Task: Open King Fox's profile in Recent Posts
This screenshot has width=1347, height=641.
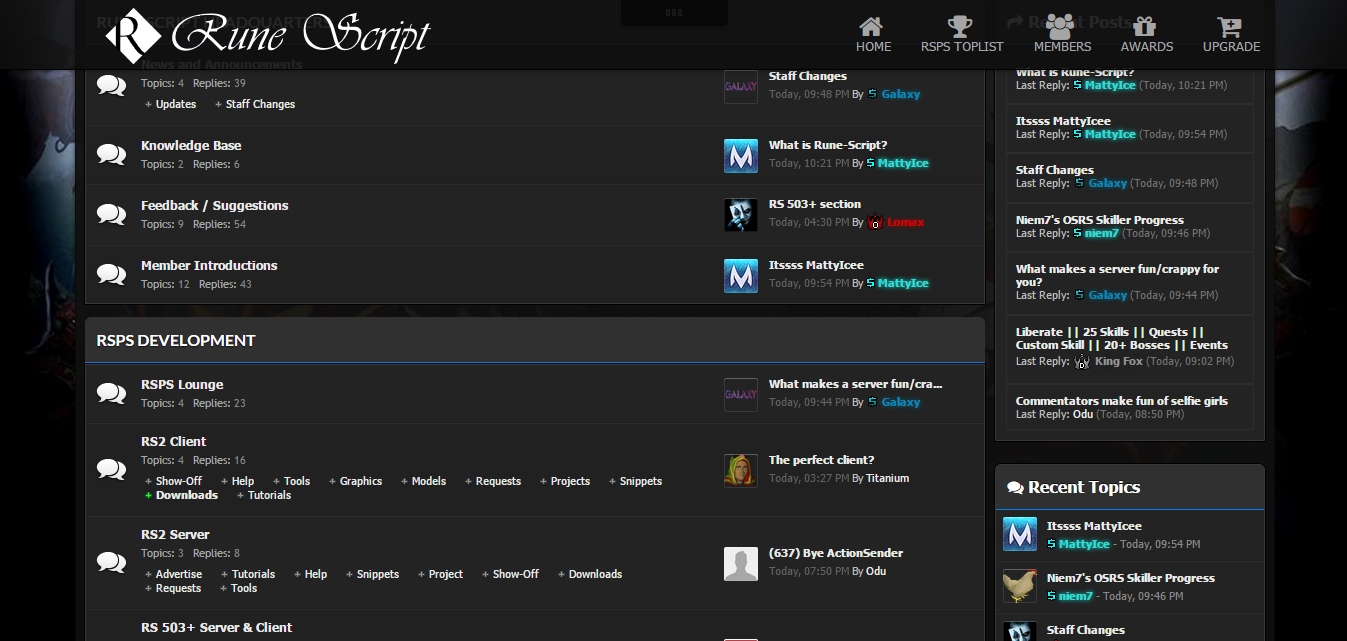Action: (1118, 361)
